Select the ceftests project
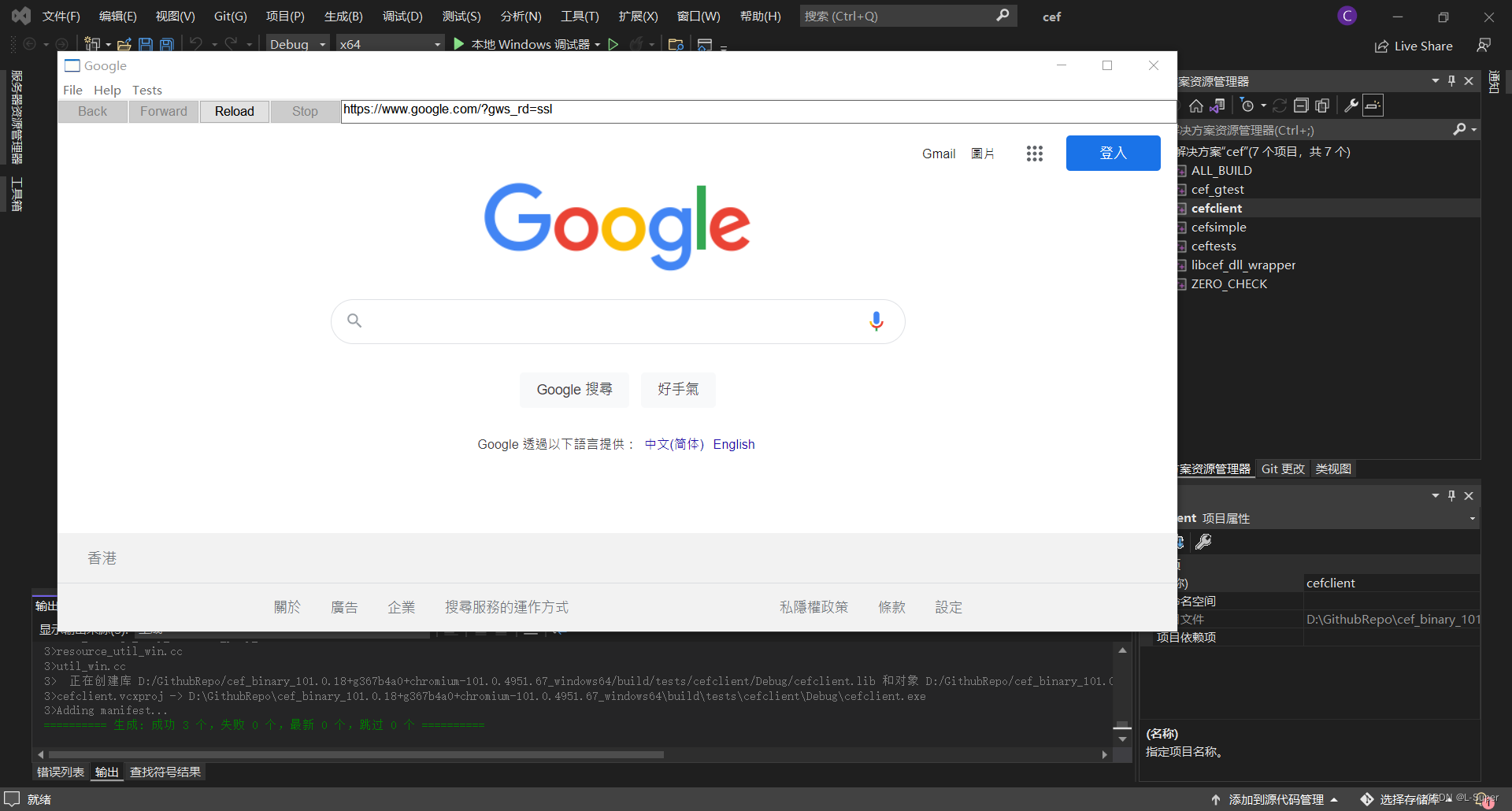This screenshot has height=811, width=1512. pos(1214,246)
